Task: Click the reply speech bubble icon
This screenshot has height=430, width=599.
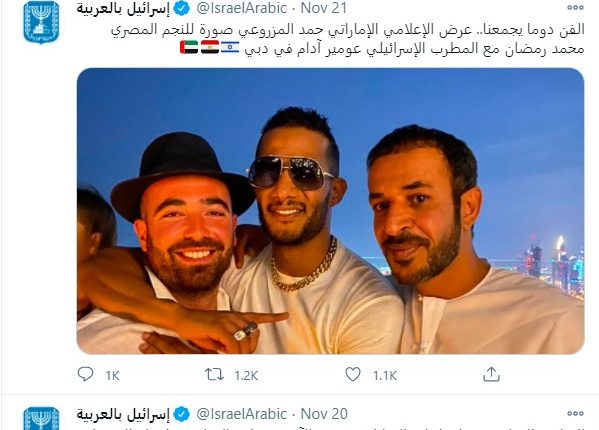Action: click(x=85, y=374)
